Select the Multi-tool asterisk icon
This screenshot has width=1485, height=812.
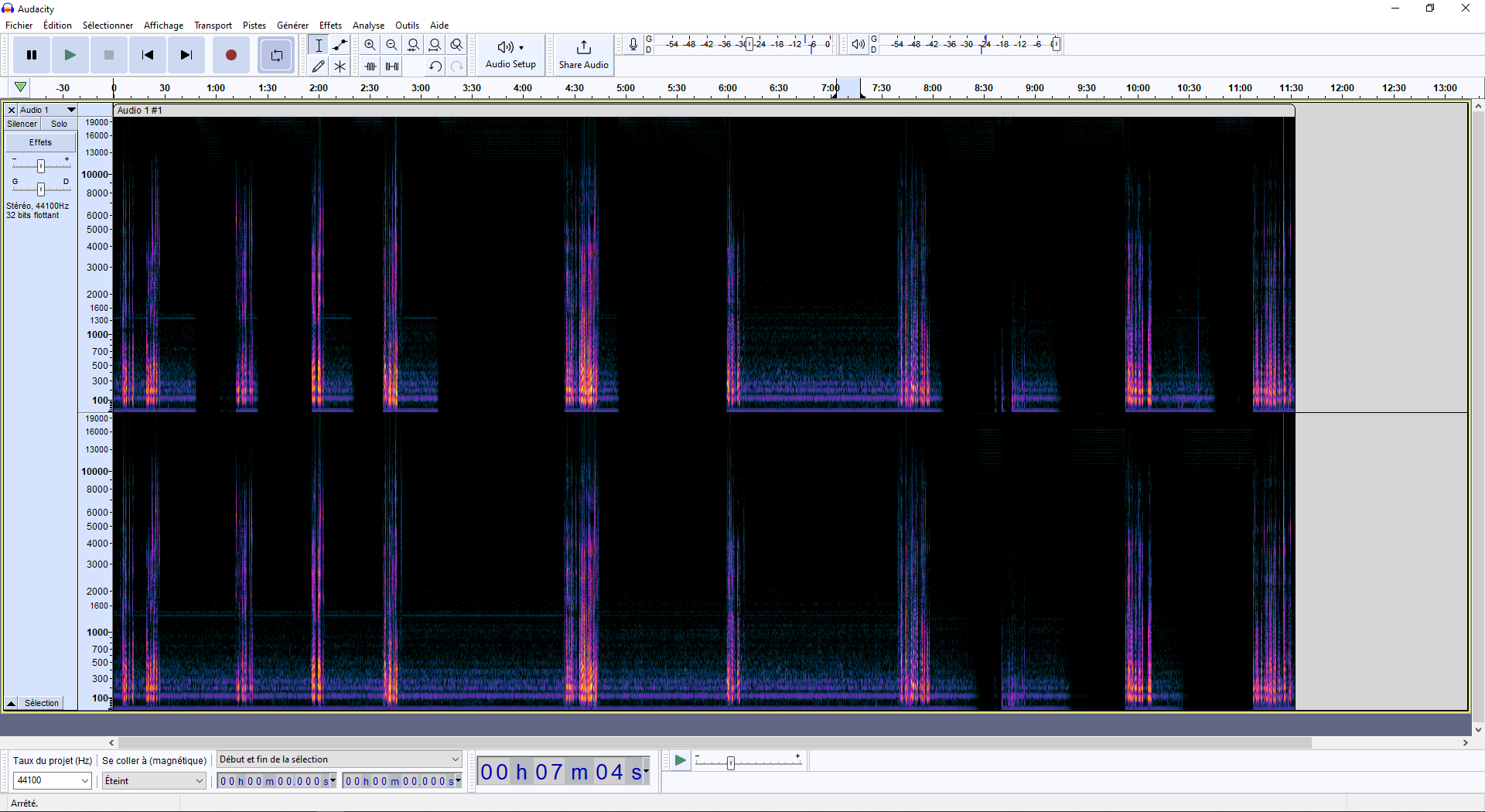[x=340, y=67]
